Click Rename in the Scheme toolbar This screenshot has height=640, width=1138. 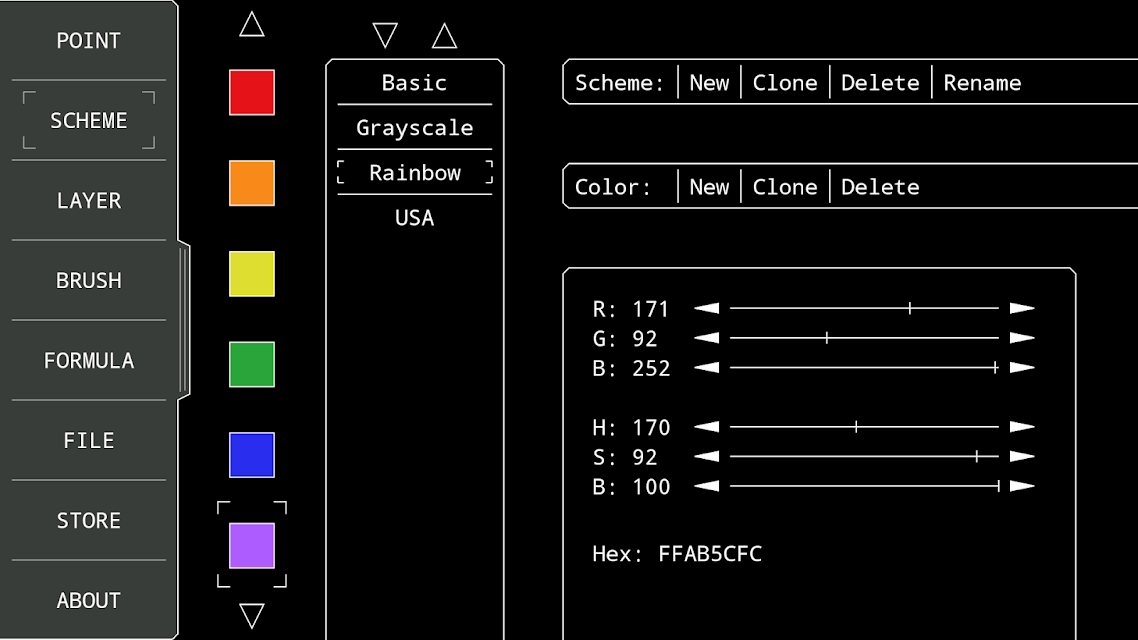click(982, 83)
